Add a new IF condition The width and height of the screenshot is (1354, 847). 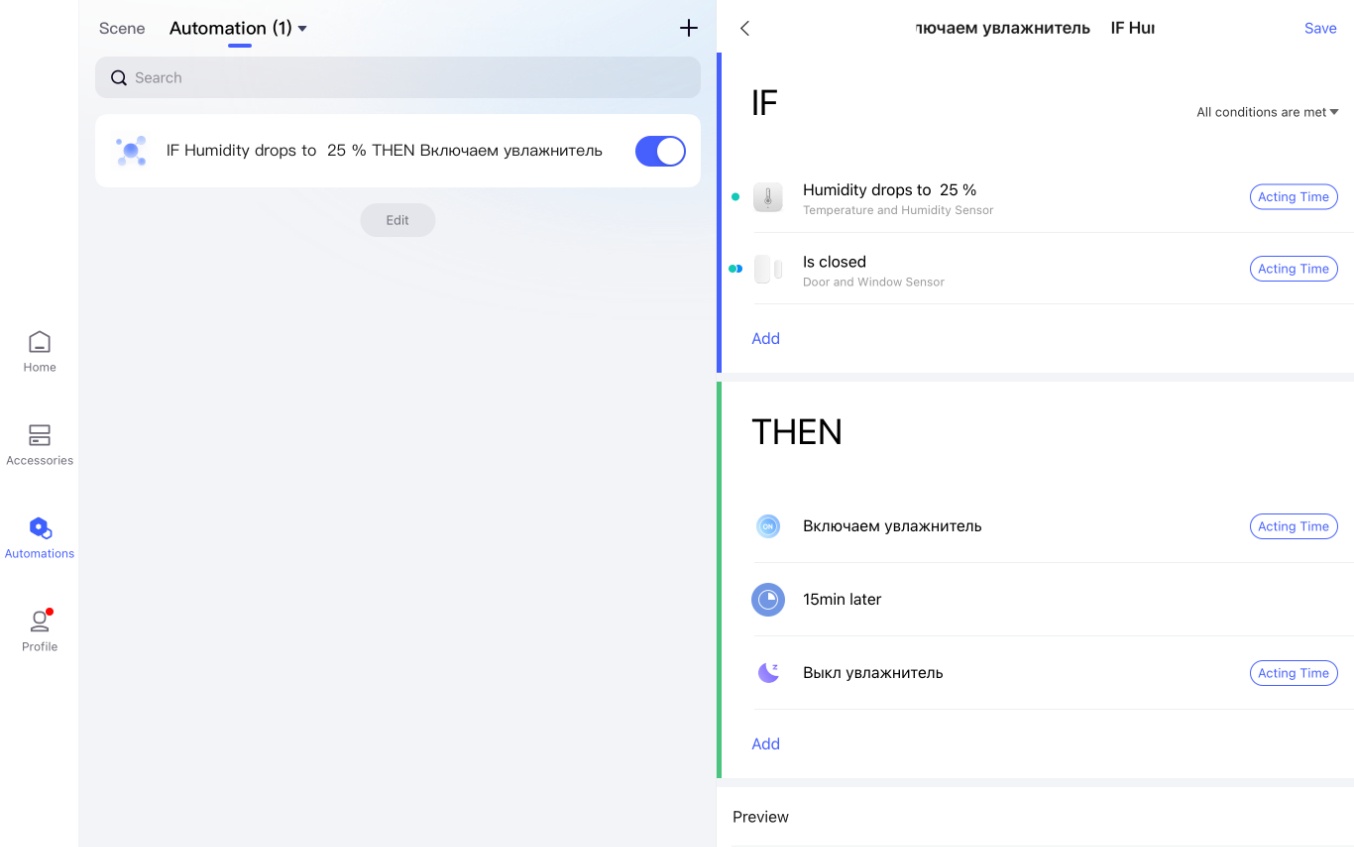[x=765, y=338]
